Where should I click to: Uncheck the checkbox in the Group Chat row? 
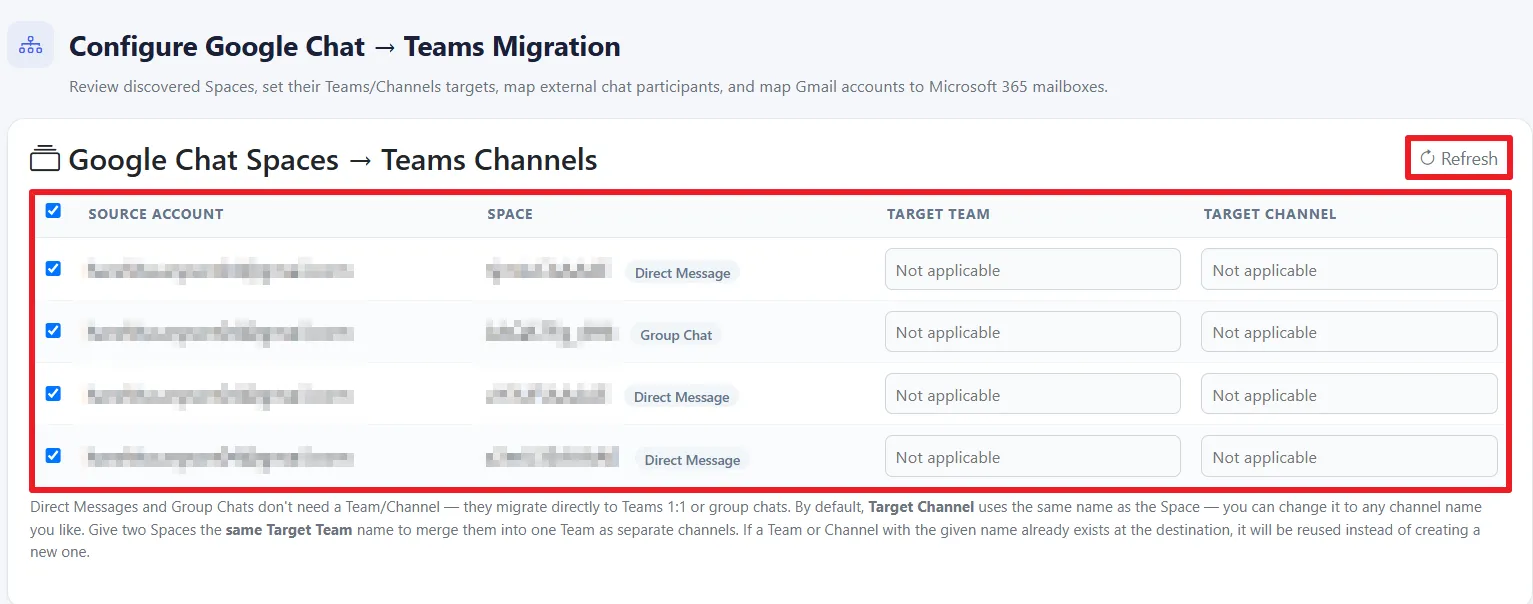tap(53, 331)
